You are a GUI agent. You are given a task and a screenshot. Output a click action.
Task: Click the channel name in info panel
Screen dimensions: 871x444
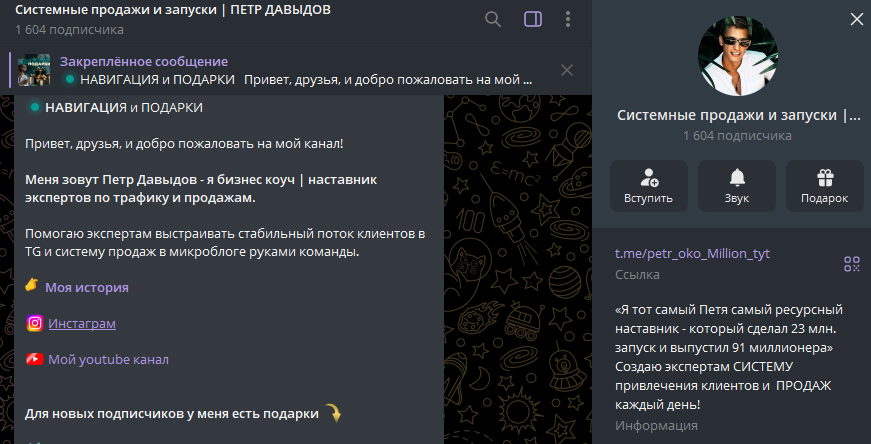point(737,116)
